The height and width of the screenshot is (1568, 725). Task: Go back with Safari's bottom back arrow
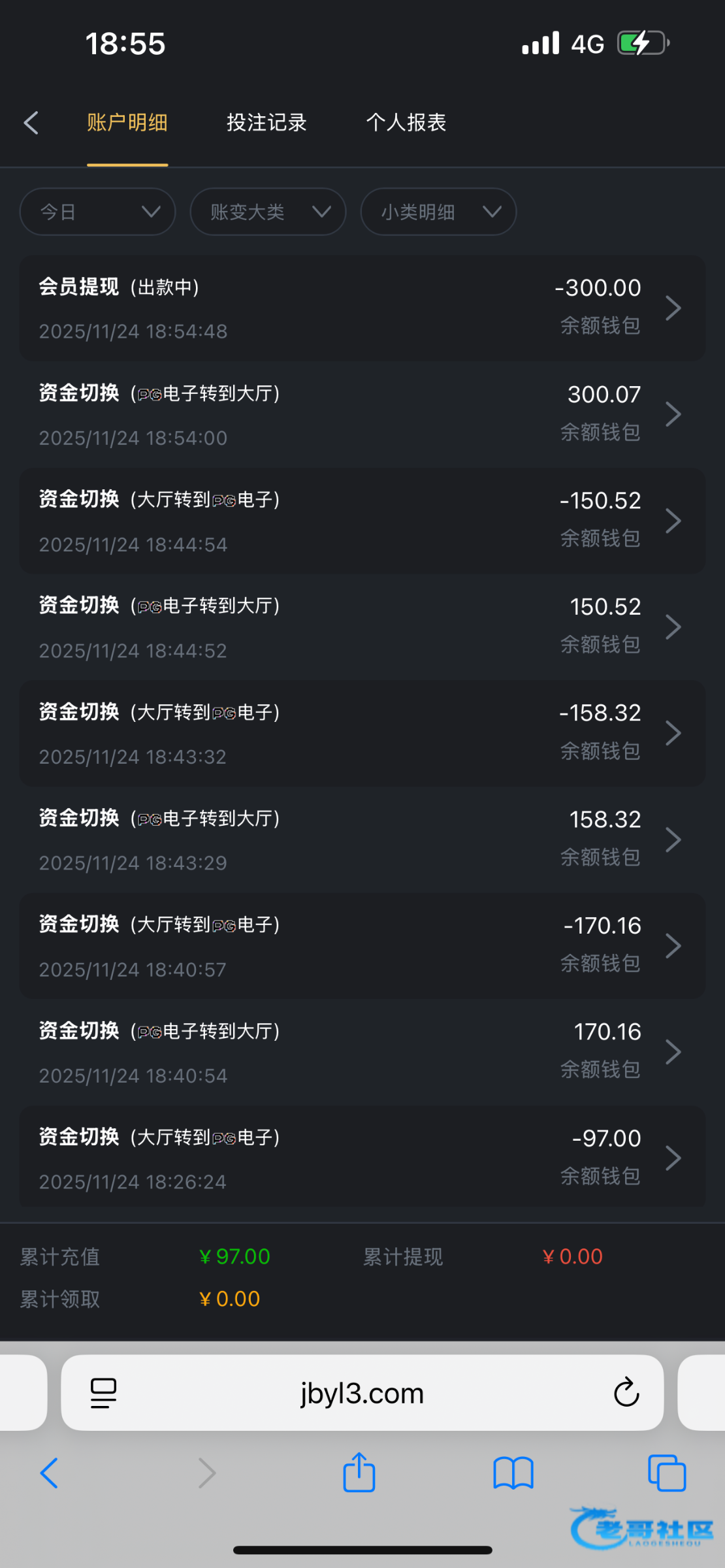50,1473
